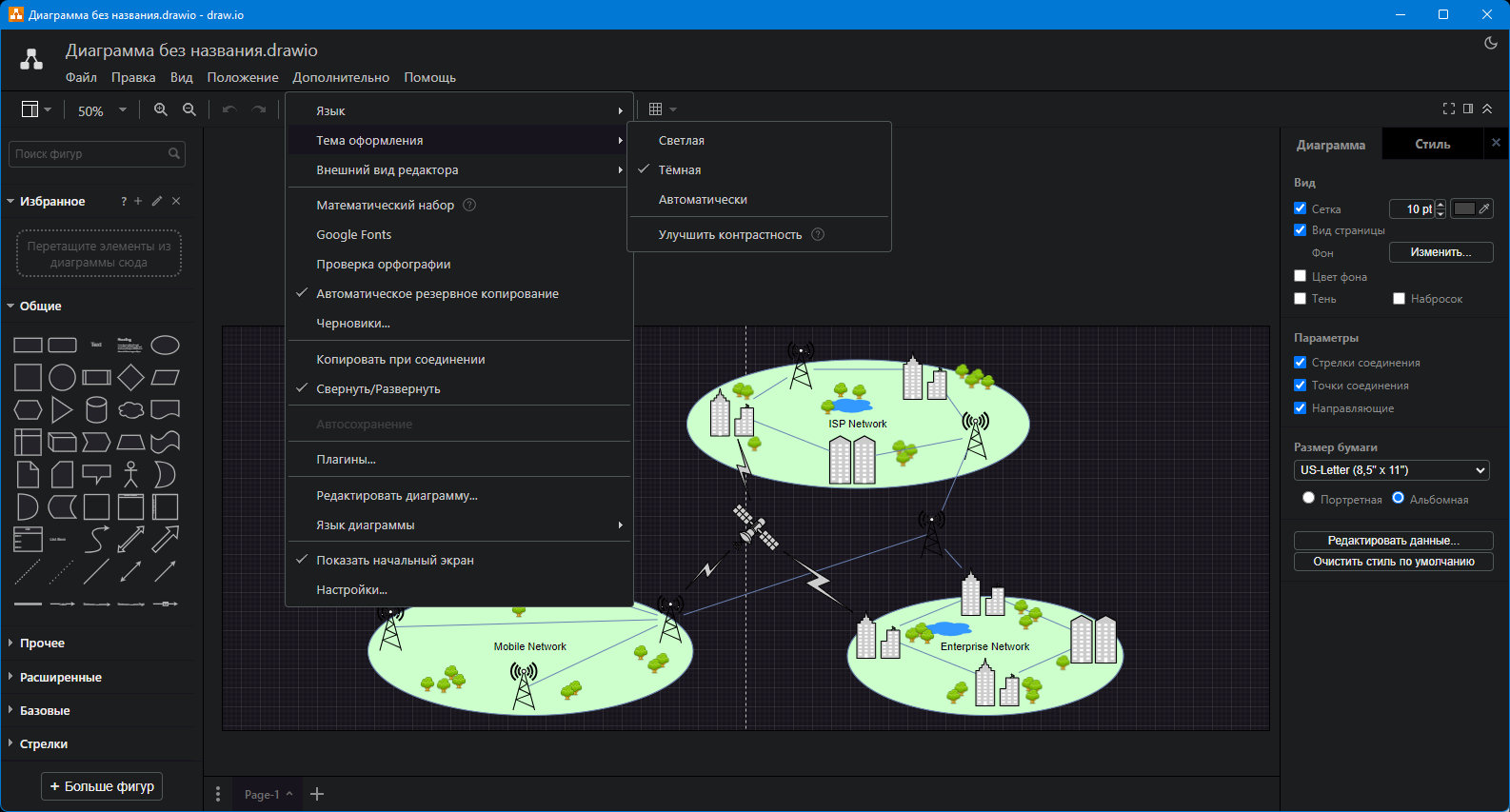Select the Портретная radio button
This screenshot has height=812, width=1510.
click(x=1308, y=498)
